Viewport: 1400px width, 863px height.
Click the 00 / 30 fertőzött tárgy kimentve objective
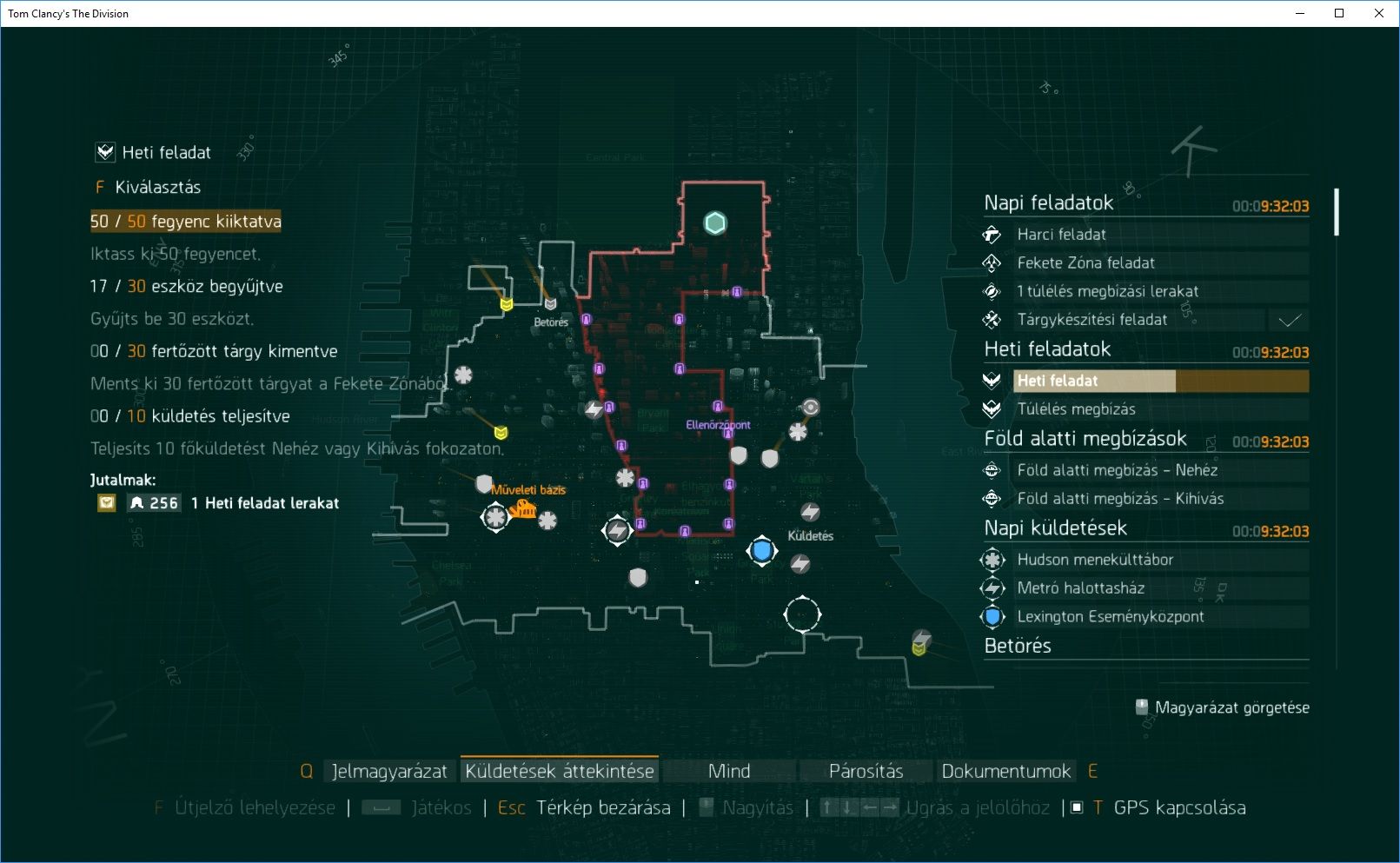click(214, 351)
